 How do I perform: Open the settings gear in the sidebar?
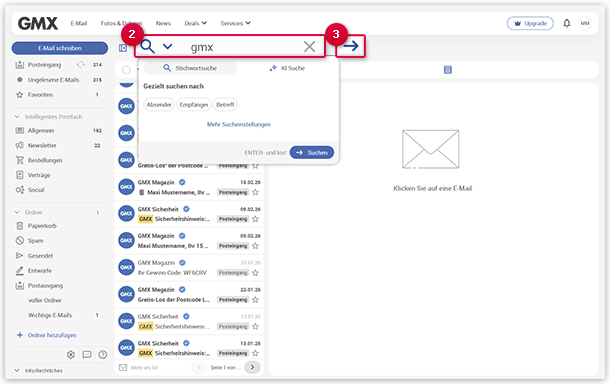click(71, 354)
